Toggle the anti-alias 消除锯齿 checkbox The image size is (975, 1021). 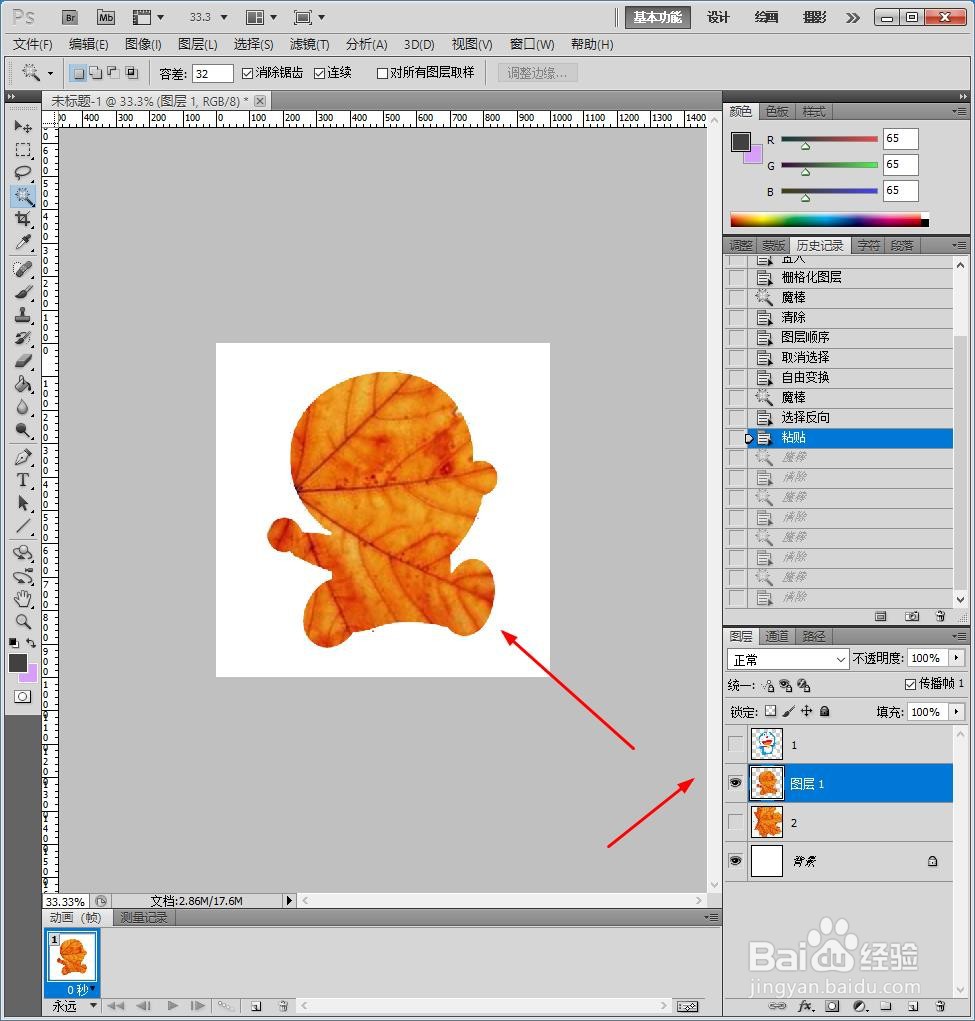point(247,73)
